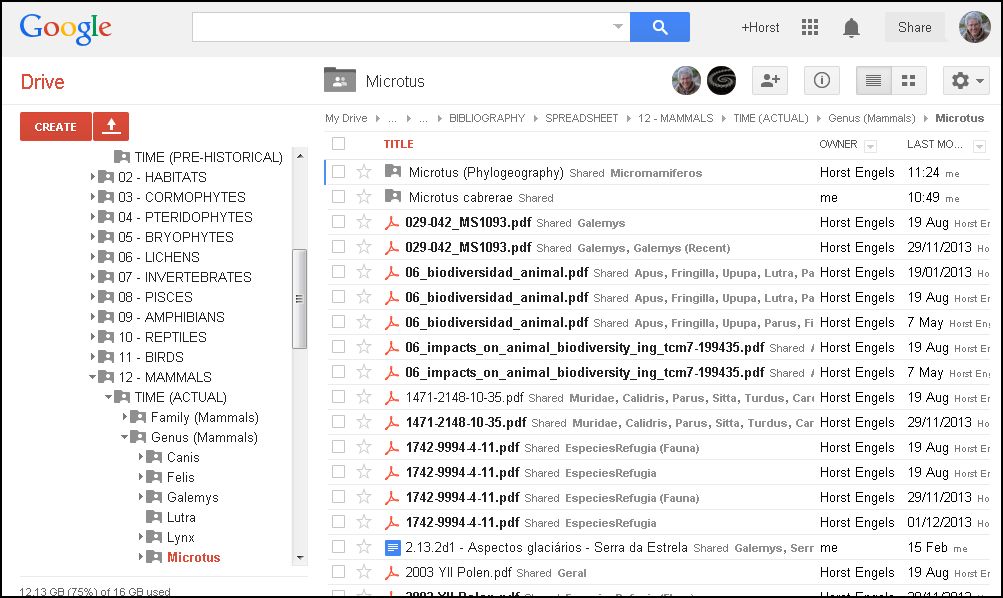
Task: Collapse the 12 - MAMMALS folder arrow
Action: 93,377
